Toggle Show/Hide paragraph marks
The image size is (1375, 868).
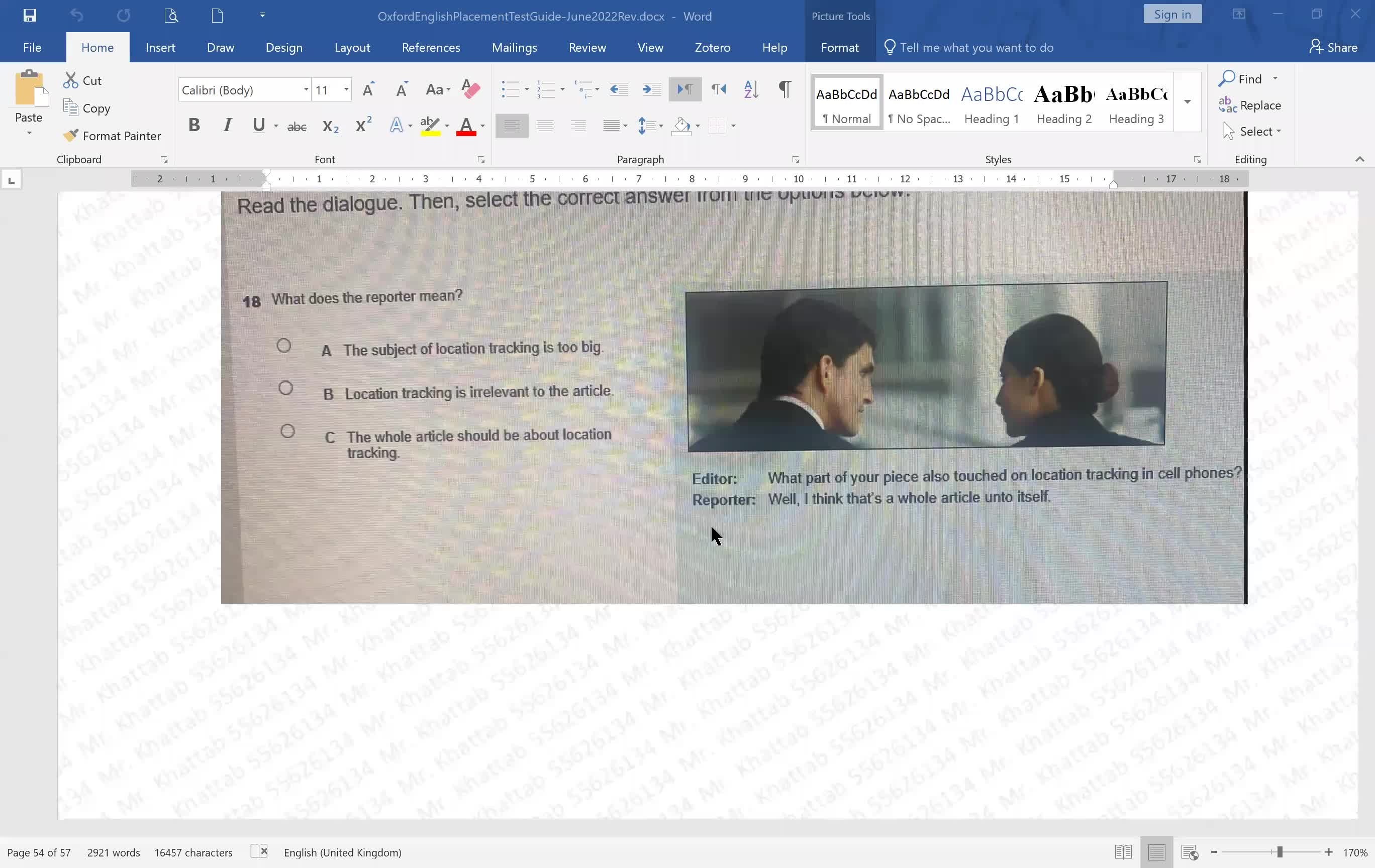pos(785,89)
